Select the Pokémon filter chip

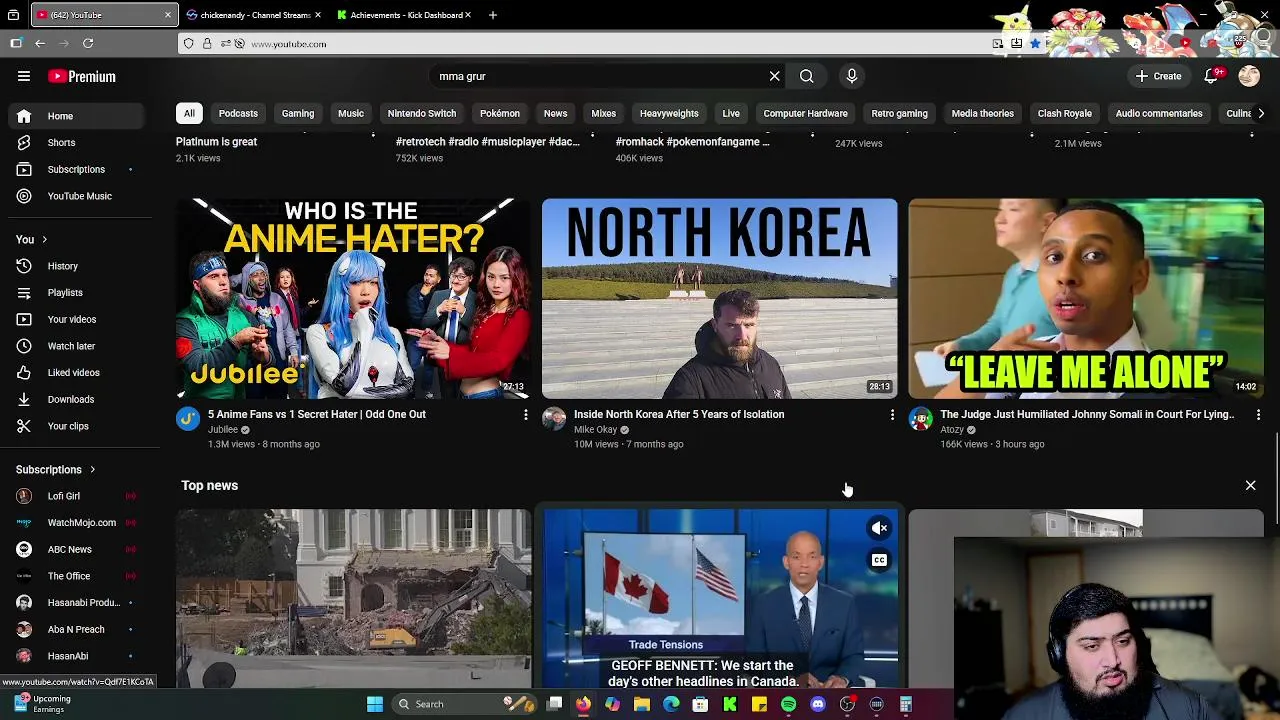(x=500, y=113)
